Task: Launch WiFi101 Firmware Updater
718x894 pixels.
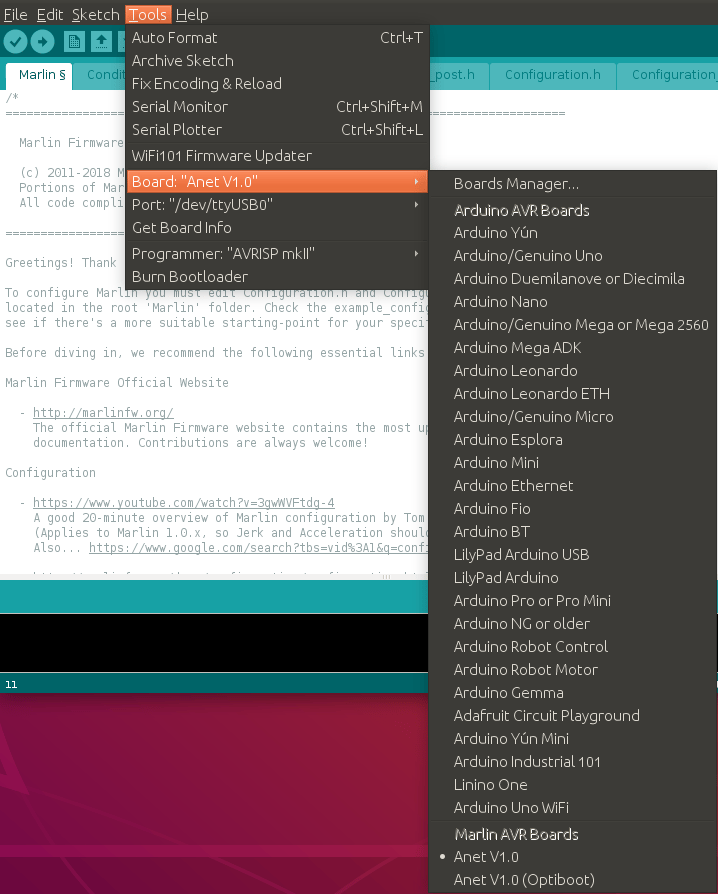Action: click(x=277, y=156)
